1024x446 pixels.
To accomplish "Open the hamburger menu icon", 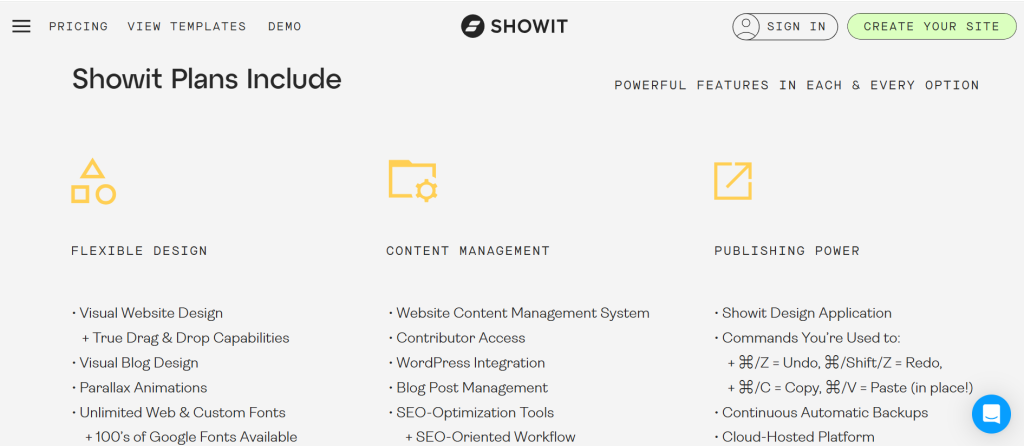I will pyautogui.click(x=22, y=26).
